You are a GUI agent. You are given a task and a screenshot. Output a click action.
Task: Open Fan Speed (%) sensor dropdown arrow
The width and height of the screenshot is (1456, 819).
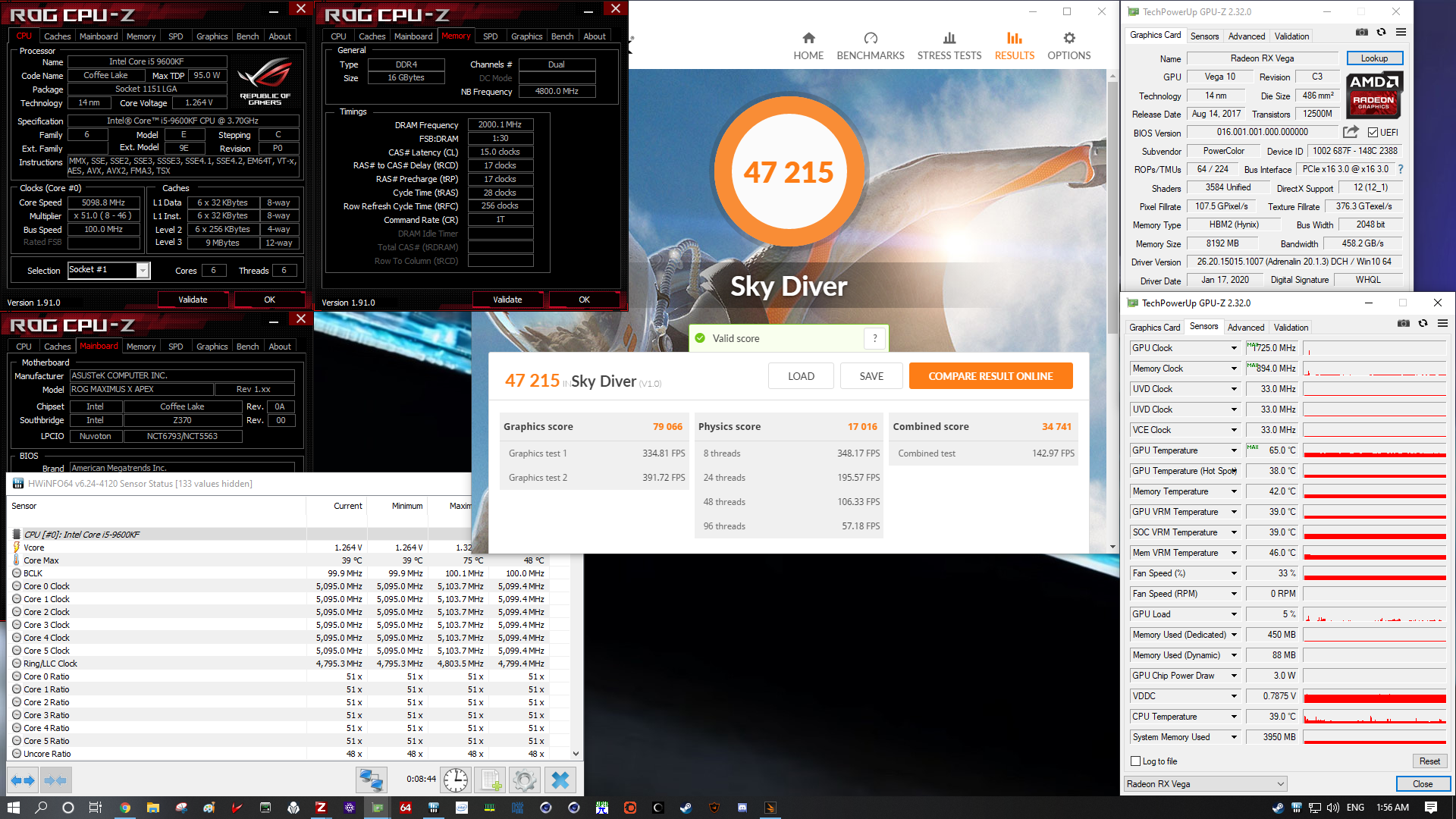1234,573
